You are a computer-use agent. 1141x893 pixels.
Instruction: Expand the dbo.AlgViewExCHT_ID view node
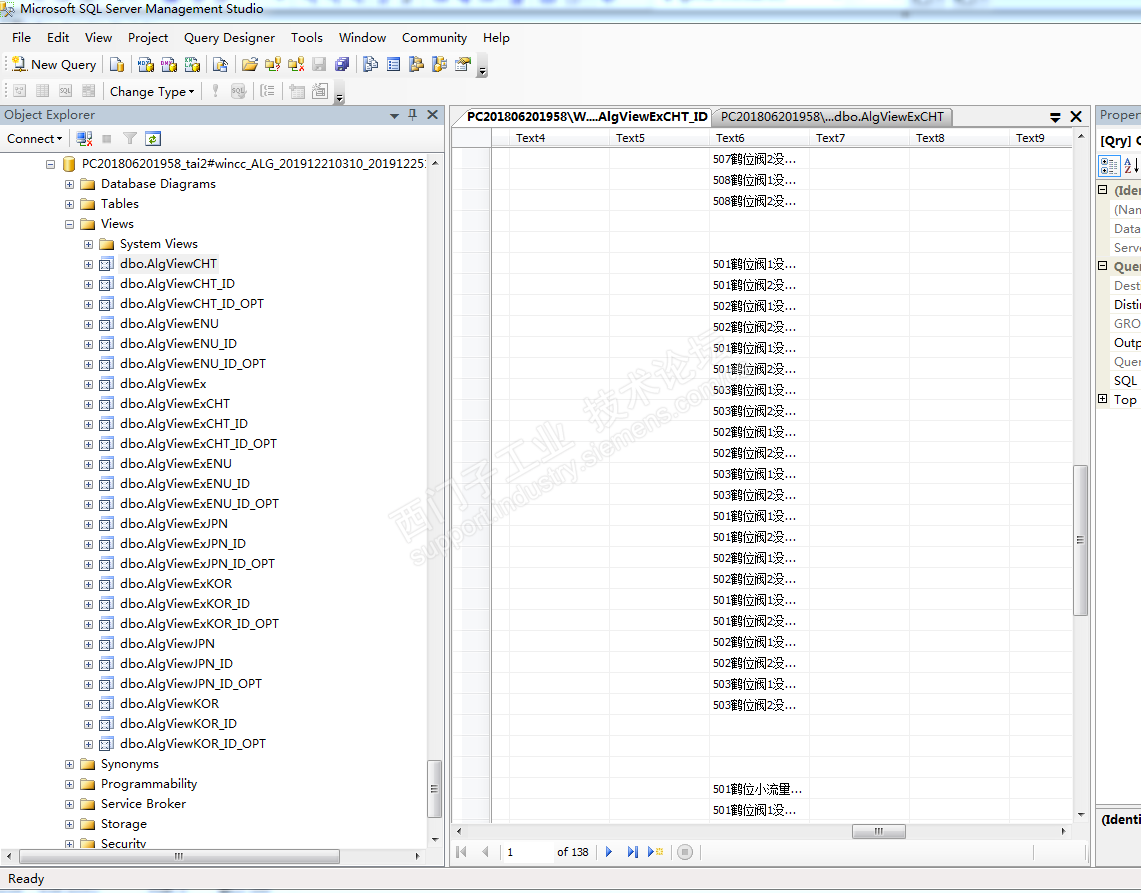(88, 424)
